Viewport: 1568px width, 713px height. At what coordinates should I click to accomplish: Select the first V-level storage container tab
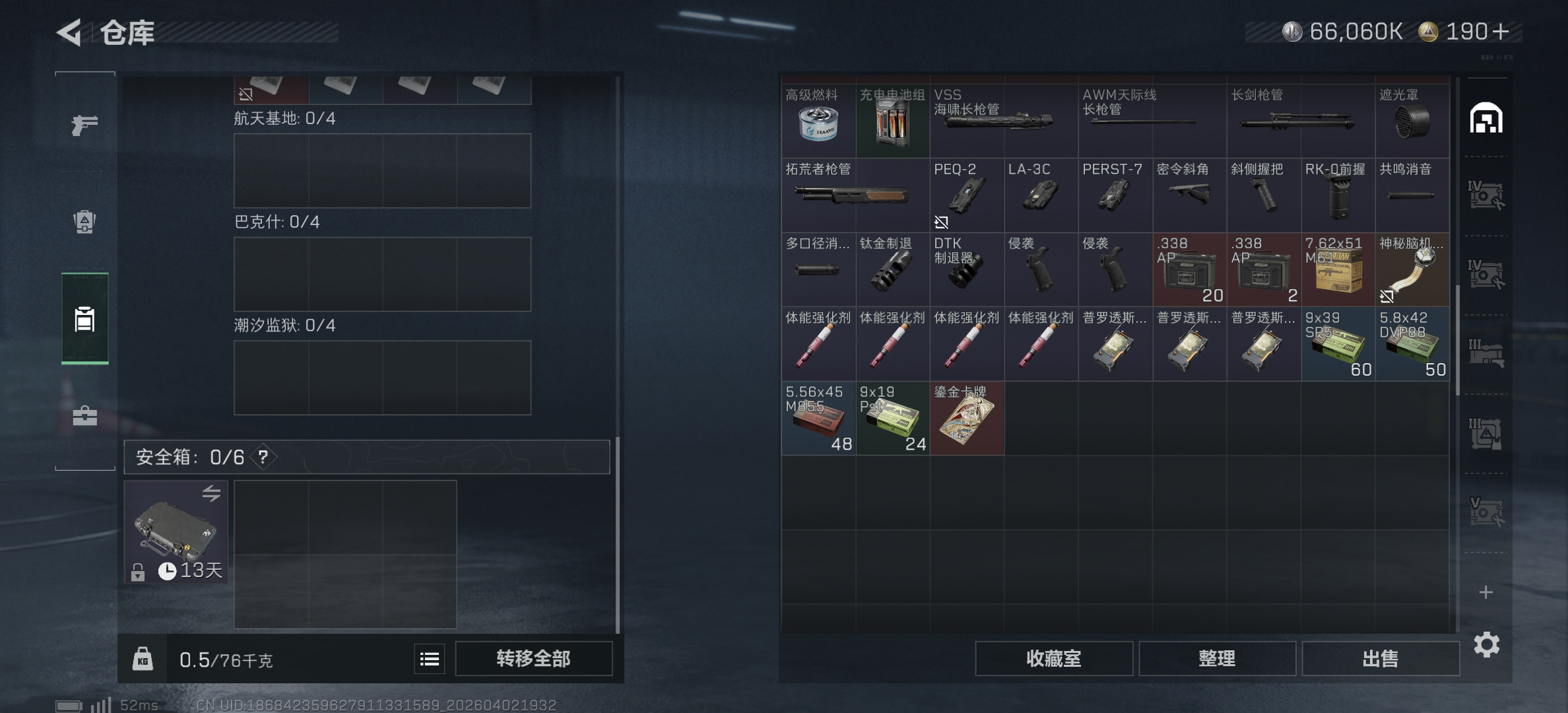(x=1486, y=512)
